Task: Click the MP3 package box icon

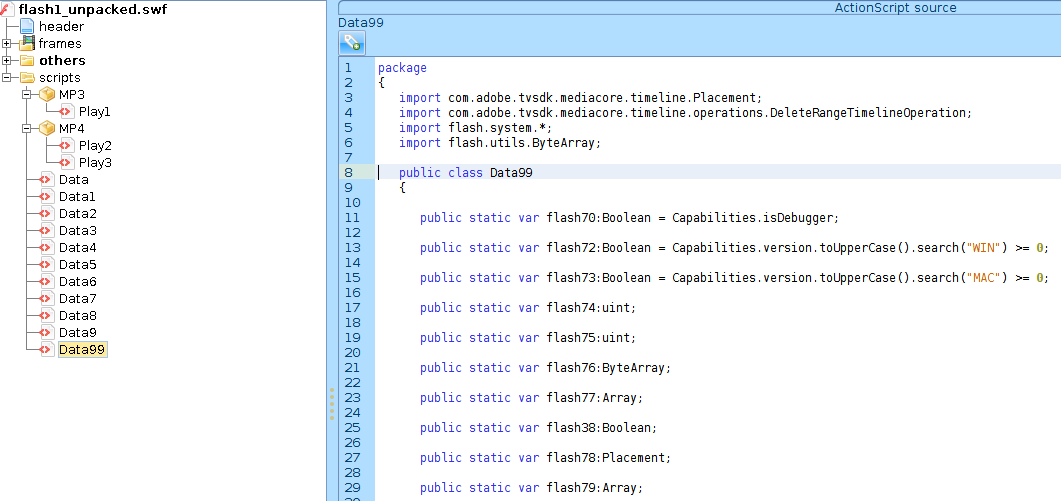Action: (46, 94)
